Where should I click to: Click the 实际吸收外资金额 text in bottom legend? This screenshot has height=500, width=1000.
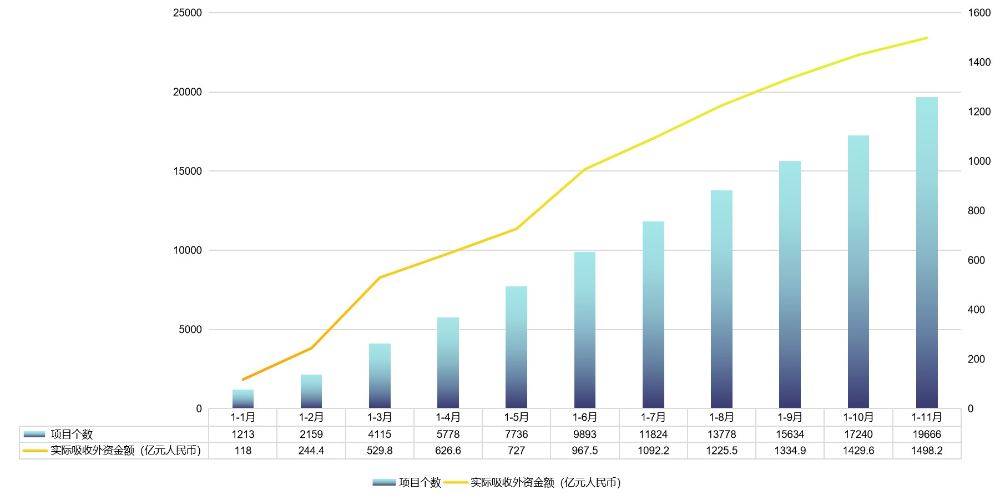click(544, 482)
